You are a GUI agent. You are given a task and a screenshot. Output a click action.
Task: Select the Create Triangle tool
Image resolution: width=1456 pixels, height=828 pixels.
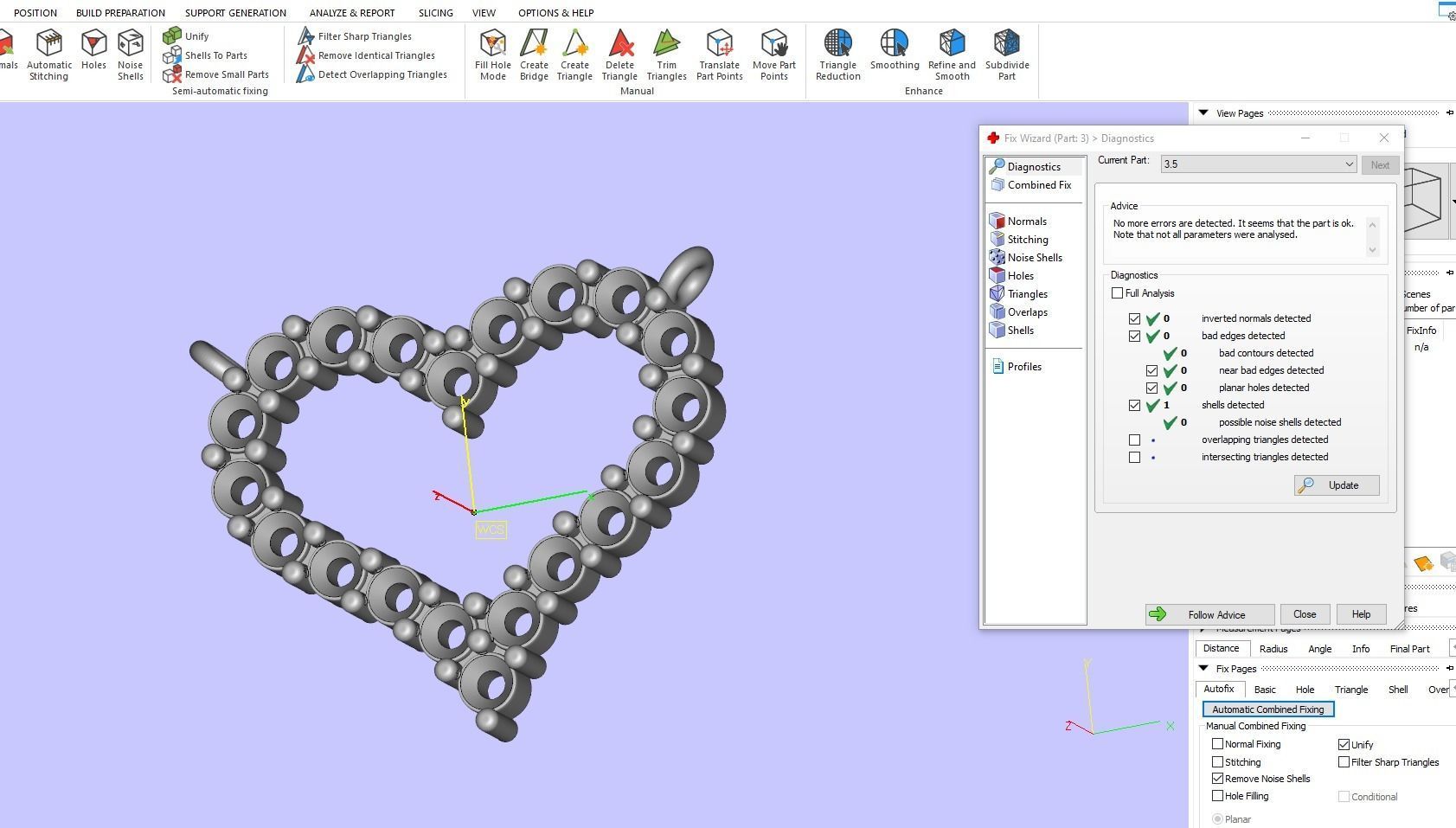coord(574,55)
